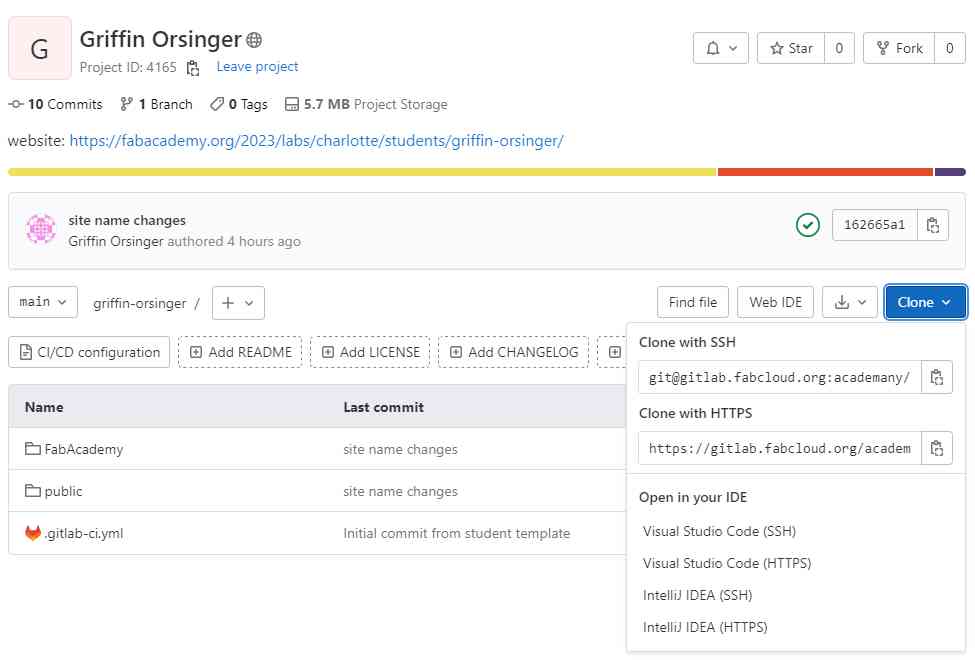Image resolution: width=975 pixels, height=660 pixels.
Task: Choose Visual Studio Code (SSH) option
Action: coord(719,531)
